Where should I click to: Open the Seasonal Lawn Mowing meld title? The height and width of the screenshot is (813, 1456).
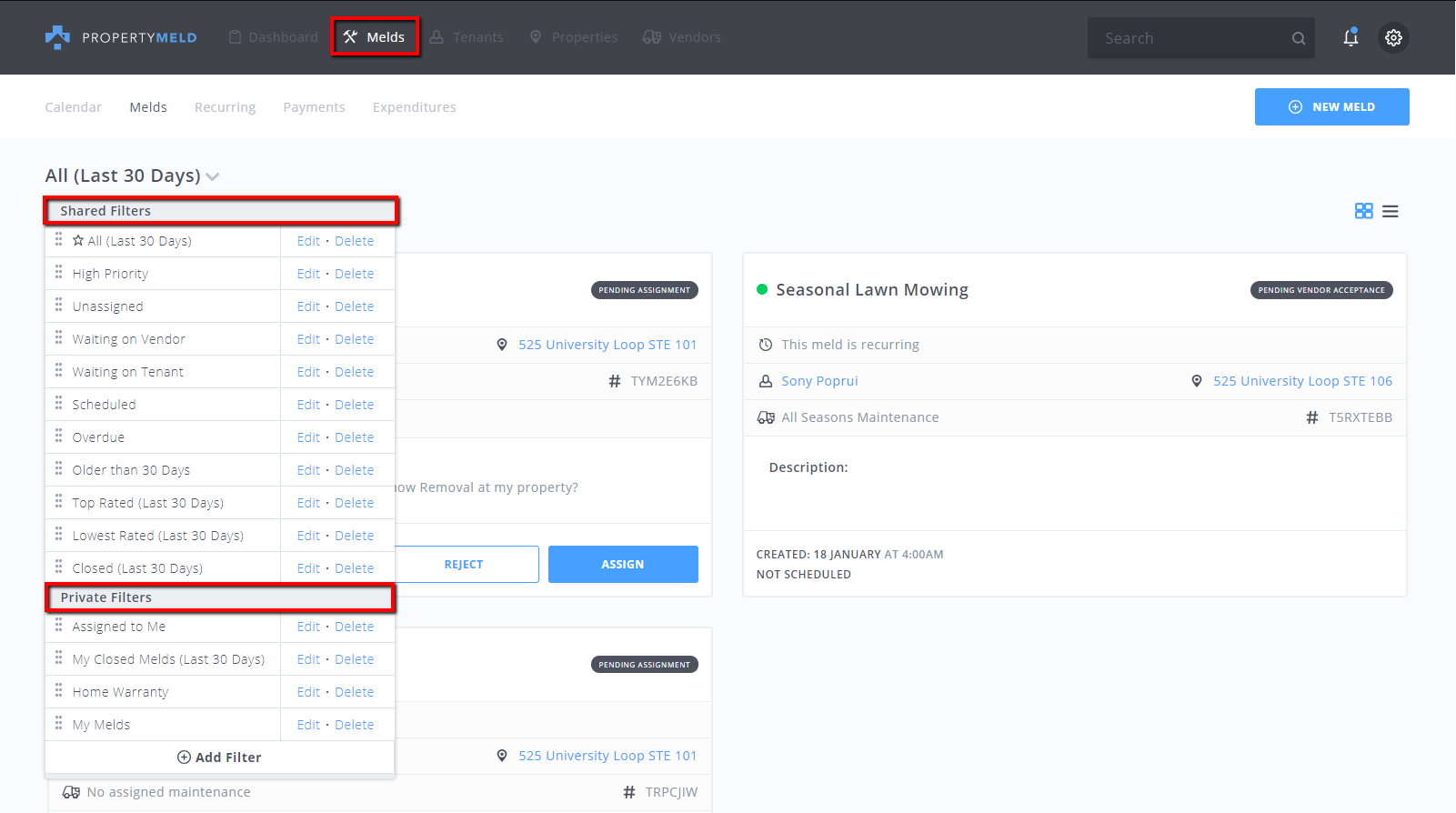(872, 289)
